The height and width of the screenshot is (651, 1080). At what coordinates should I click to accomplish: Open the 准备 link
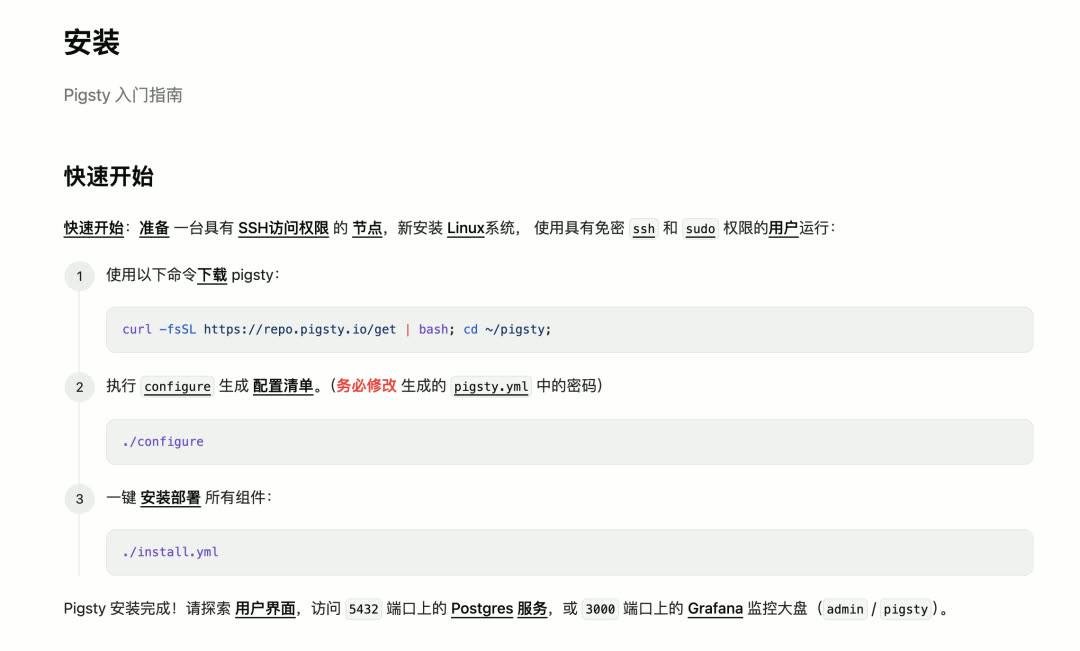(x=154, y=228)
